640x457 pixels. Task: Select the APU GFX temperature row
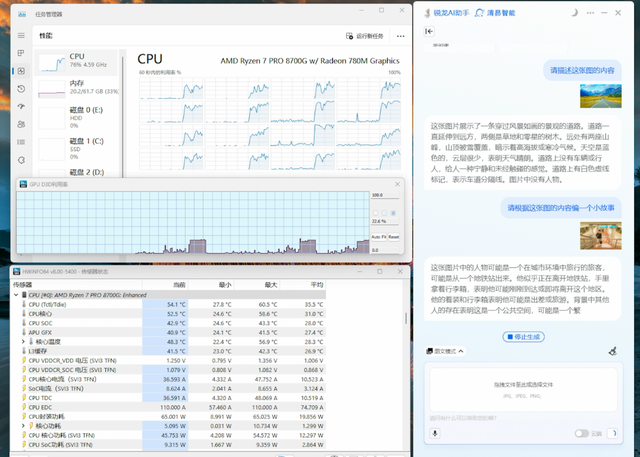pos(169,333)
